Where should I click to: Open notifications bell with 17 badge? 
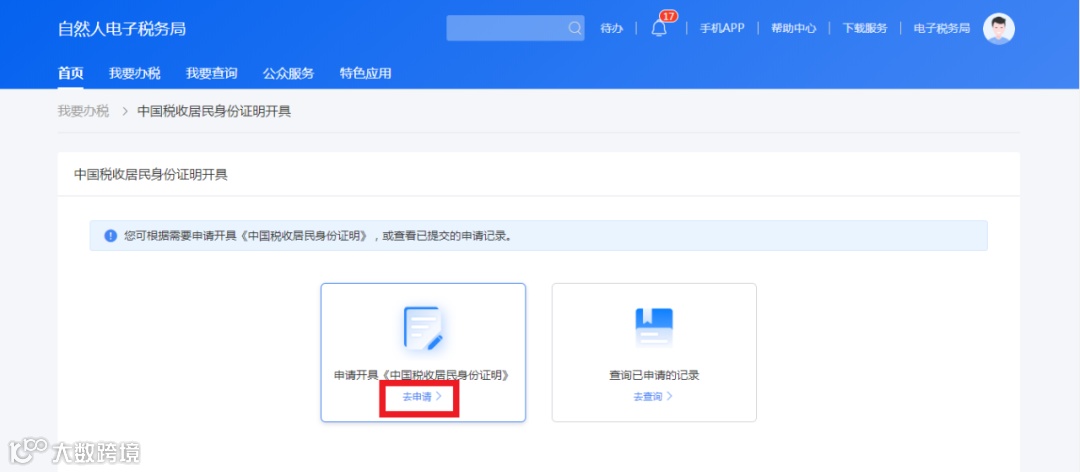point(659,28)
